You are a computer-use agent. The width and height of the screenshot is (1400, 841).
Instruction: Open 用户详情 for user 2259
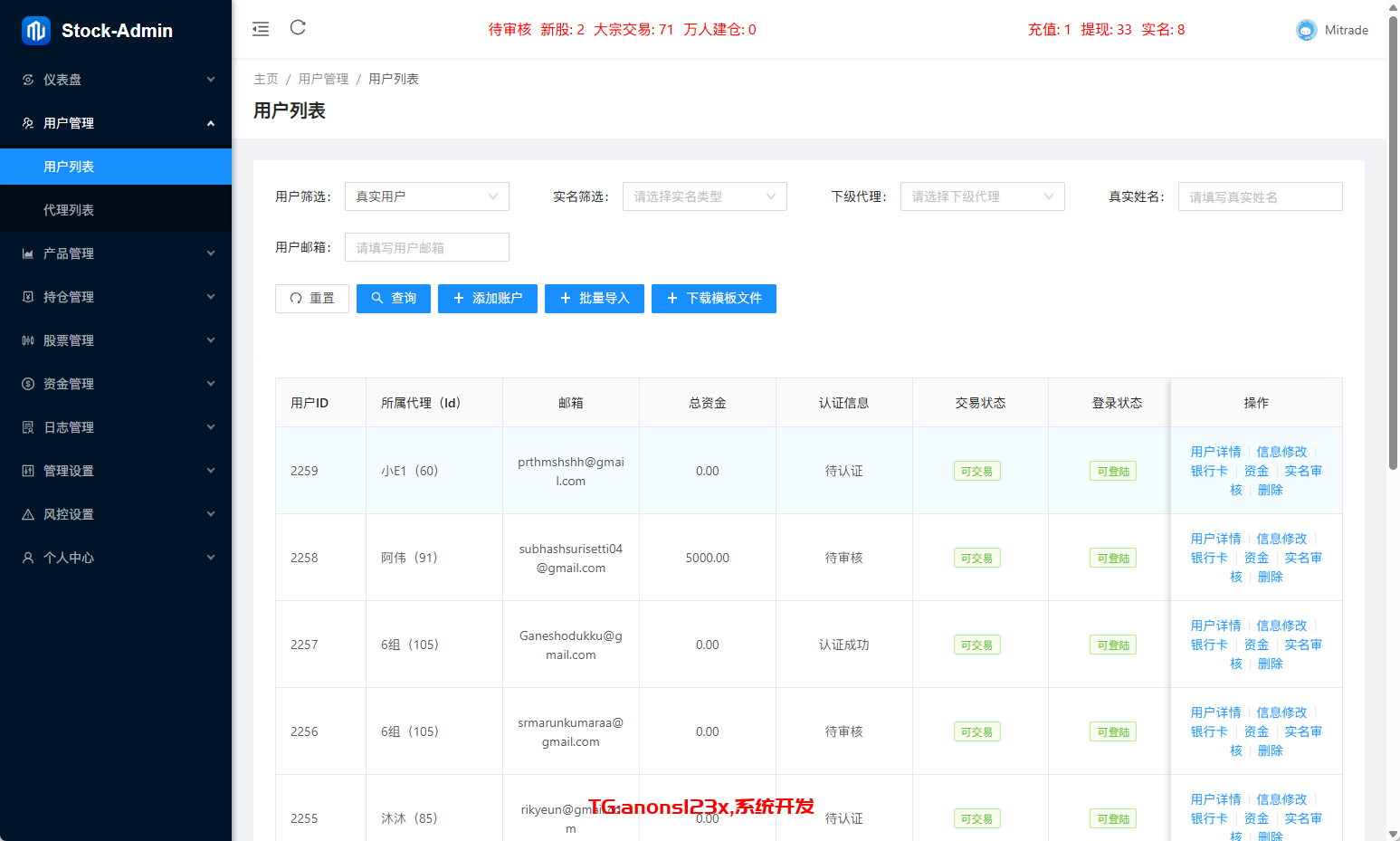coord(1215,452)
